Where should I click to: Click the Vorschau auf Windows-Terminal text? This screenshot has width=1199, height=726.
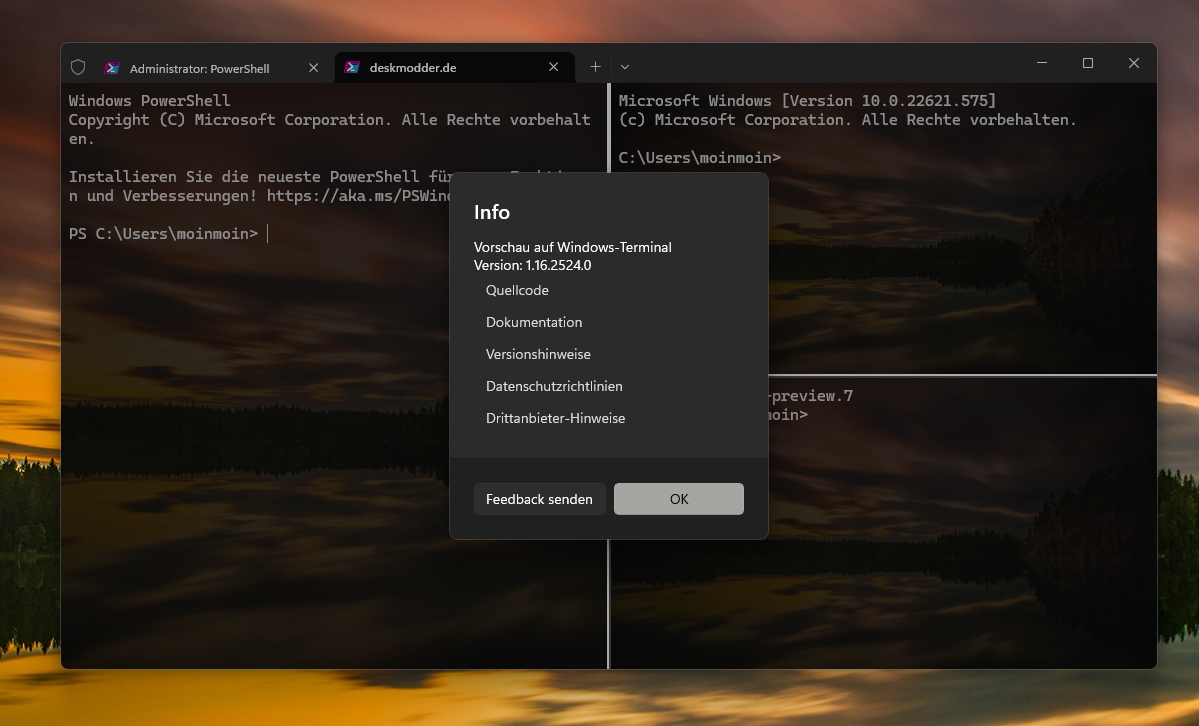(573, 247)
